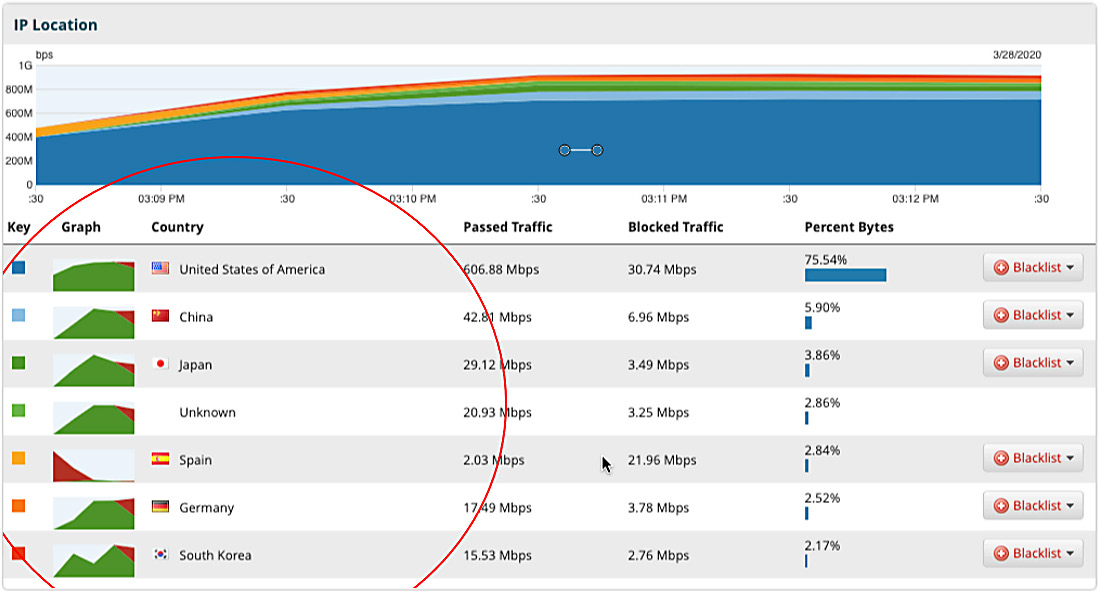Click the Germany flag icon
The height and width of the screenshot is (593, 1099).
click(160, 507)
